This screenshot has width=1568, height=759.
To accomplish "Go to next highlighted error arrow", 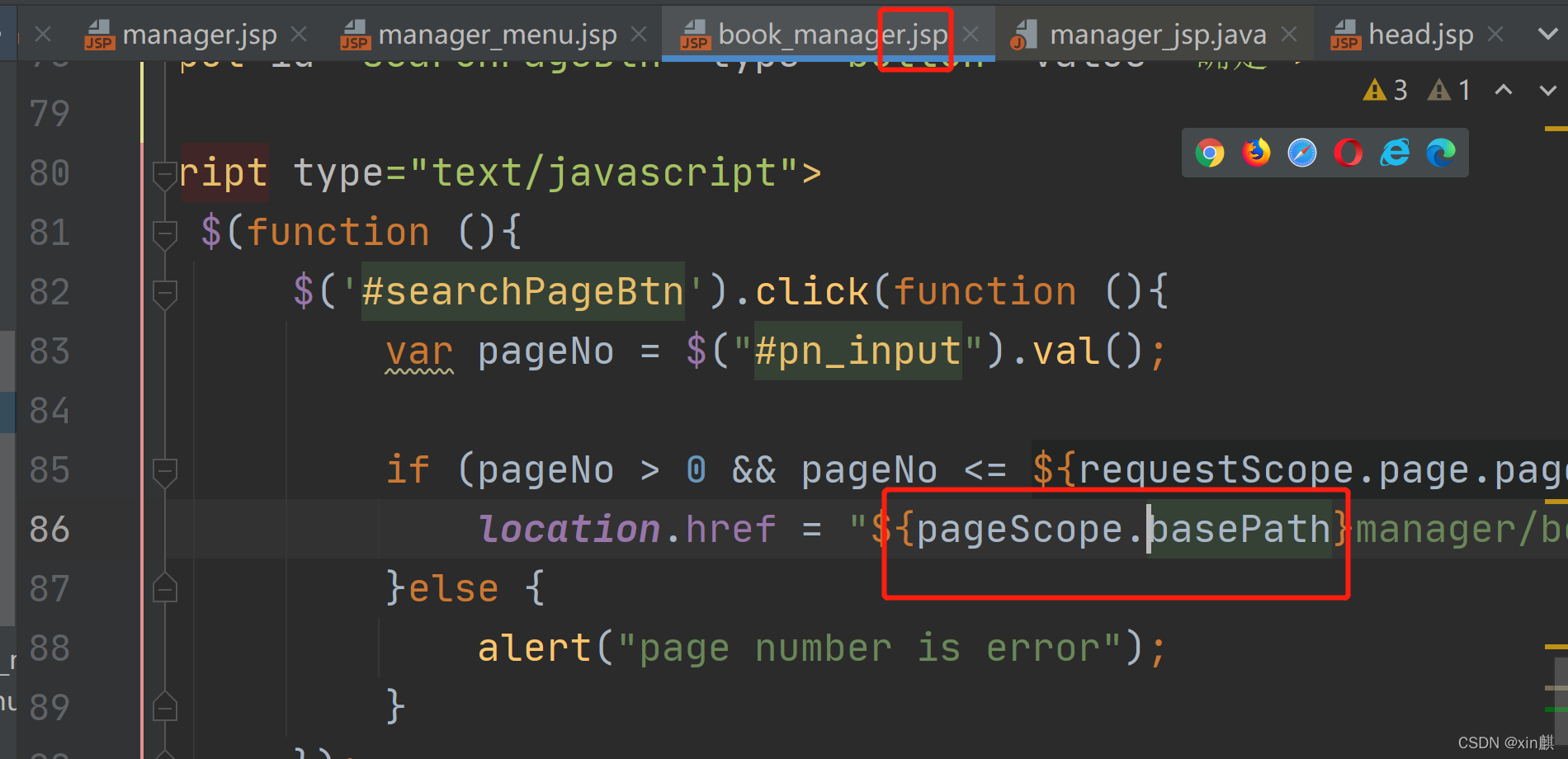I will click(x=1548, y=90).
